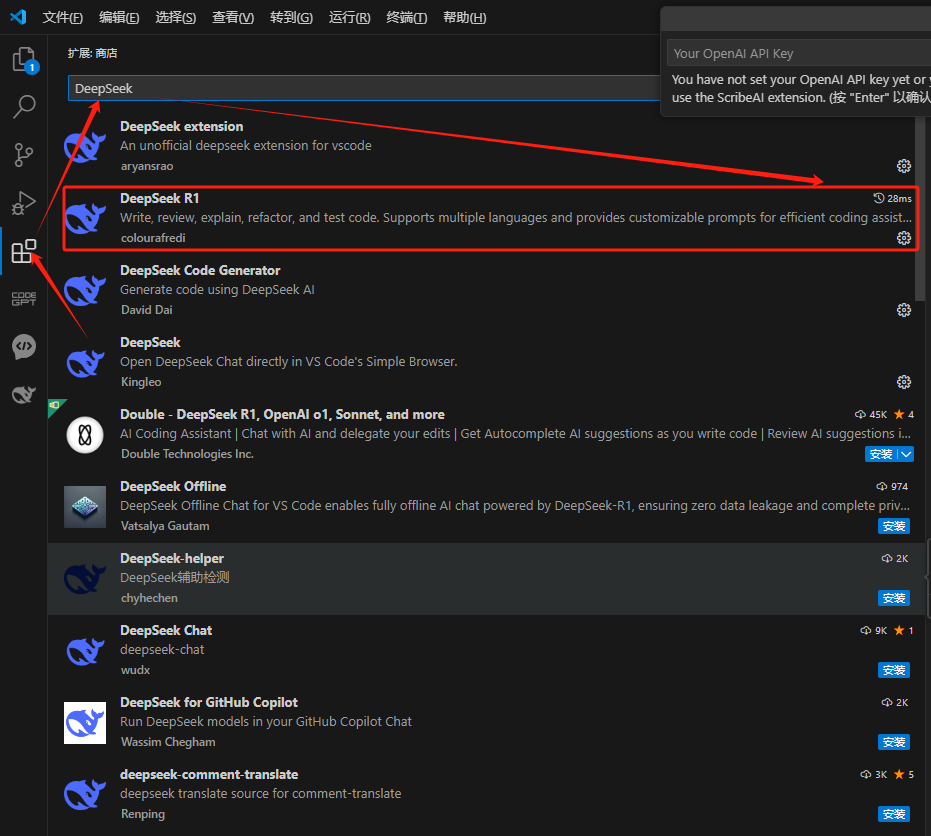Open the 终端(T) menu
This screenshot has width=931, height=836.
click(x=406, y=17)
